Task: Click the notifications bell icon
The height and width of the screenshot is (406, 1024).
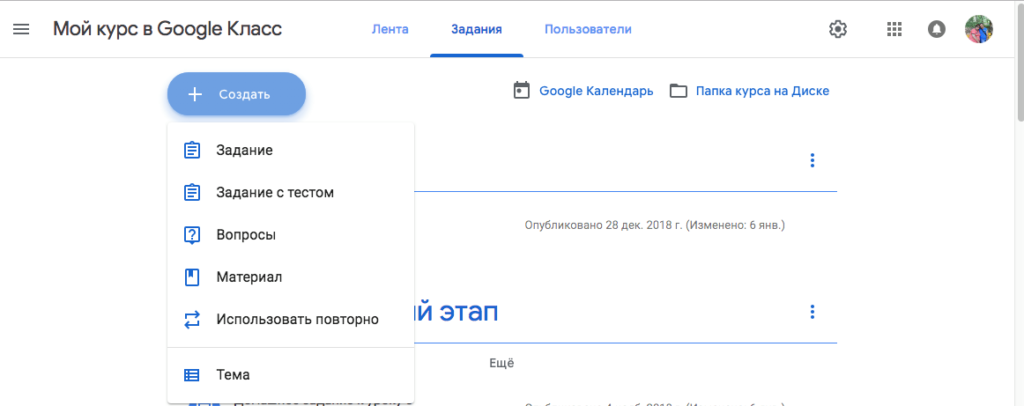Action: (936, 29)
